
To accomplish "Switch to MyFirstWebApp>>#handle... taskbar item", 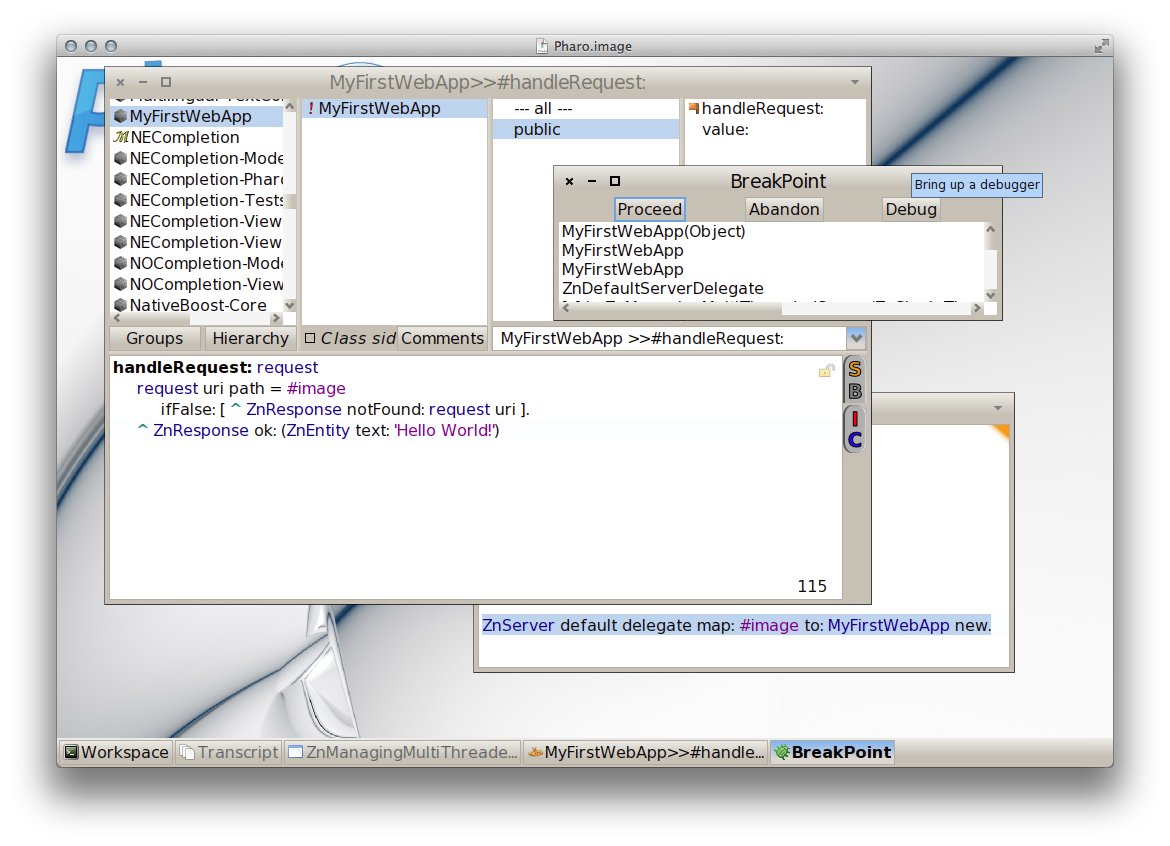I will [x=646, y=752].
